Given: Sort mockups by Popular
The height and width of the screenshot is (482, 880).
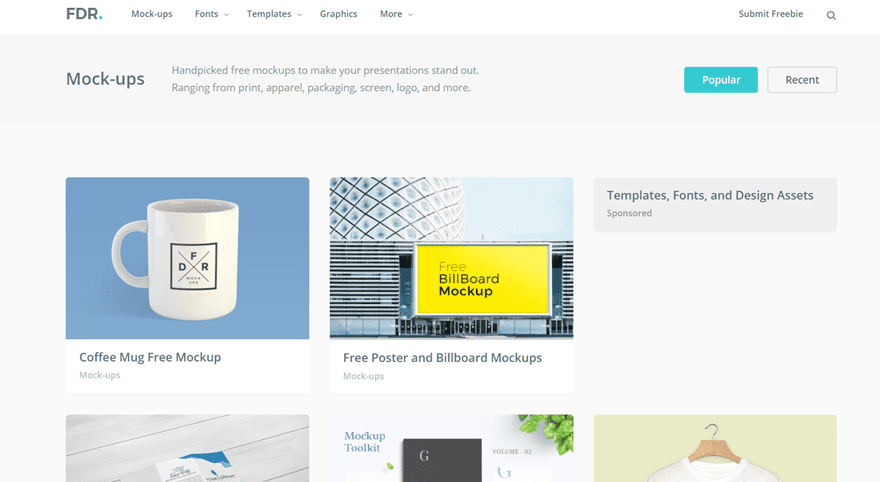Looking at the screenshot, I should click(x=721, y=80).
